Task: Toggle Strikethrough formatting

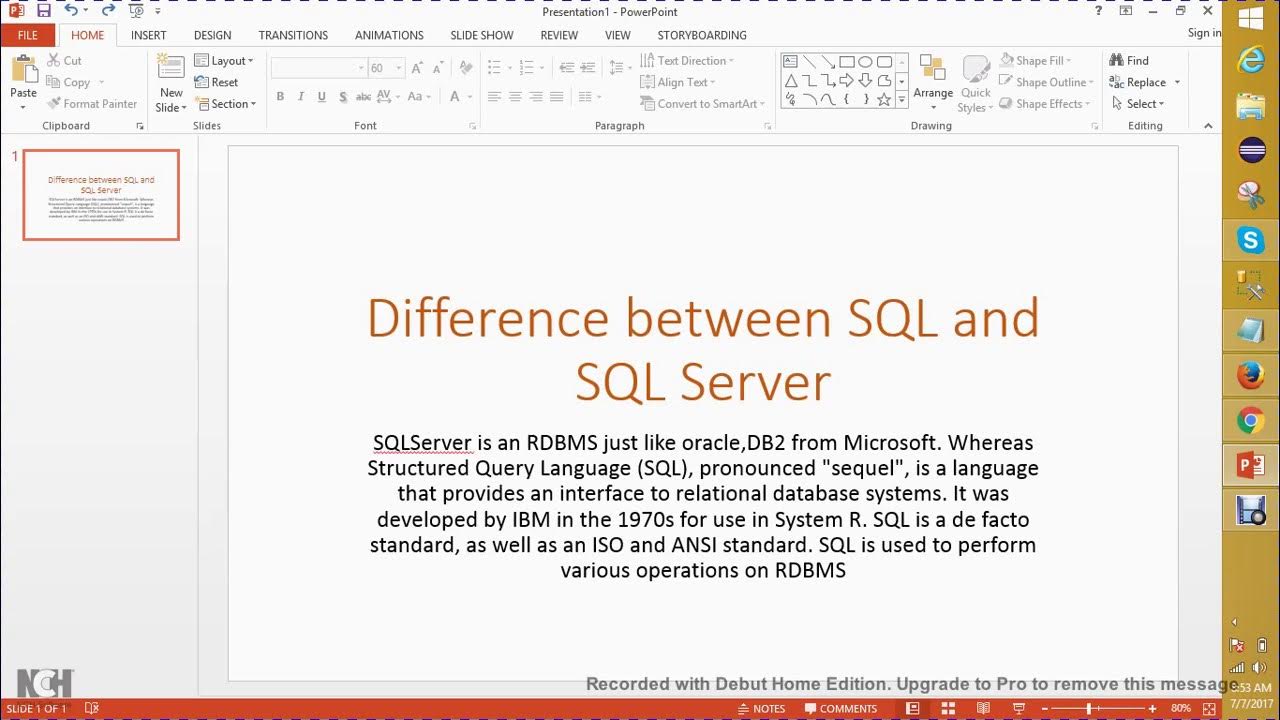Action: [x=364, y=97]
